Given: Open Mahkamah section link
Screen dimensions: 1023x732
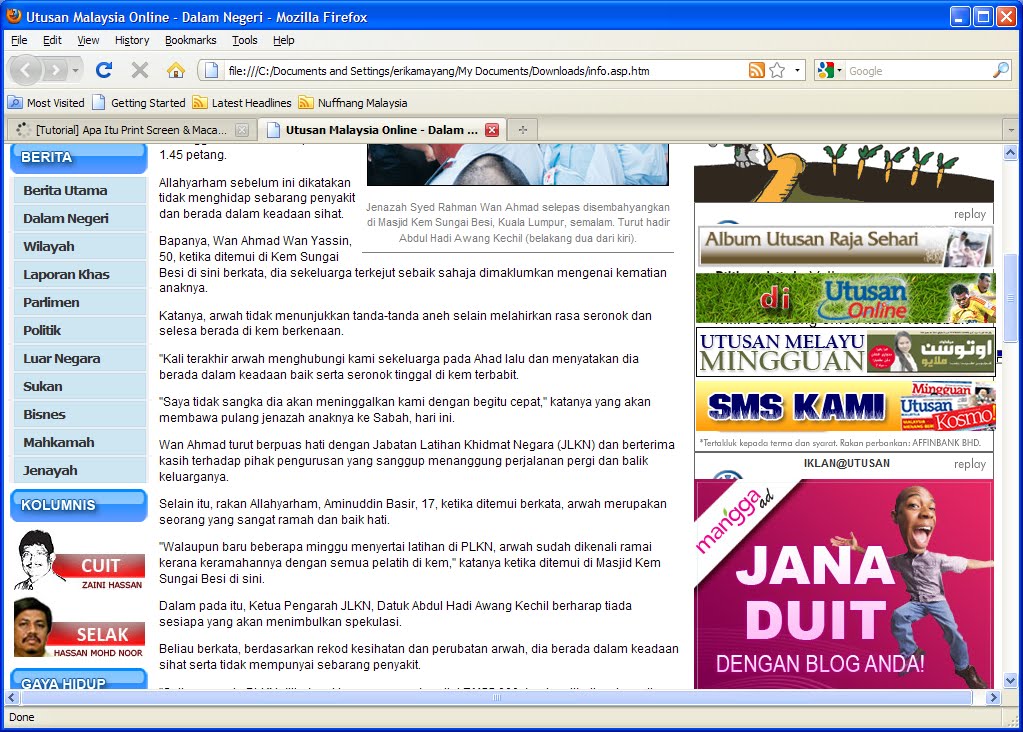Looking at the screenshot, I should [80, 443].
